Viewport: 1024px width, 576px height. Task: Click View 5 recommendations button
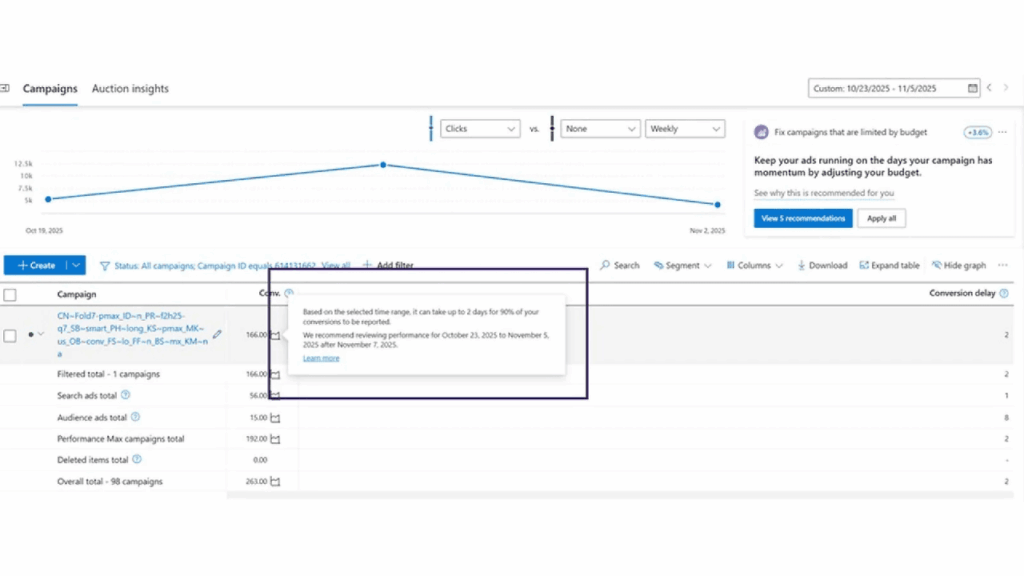803,218
